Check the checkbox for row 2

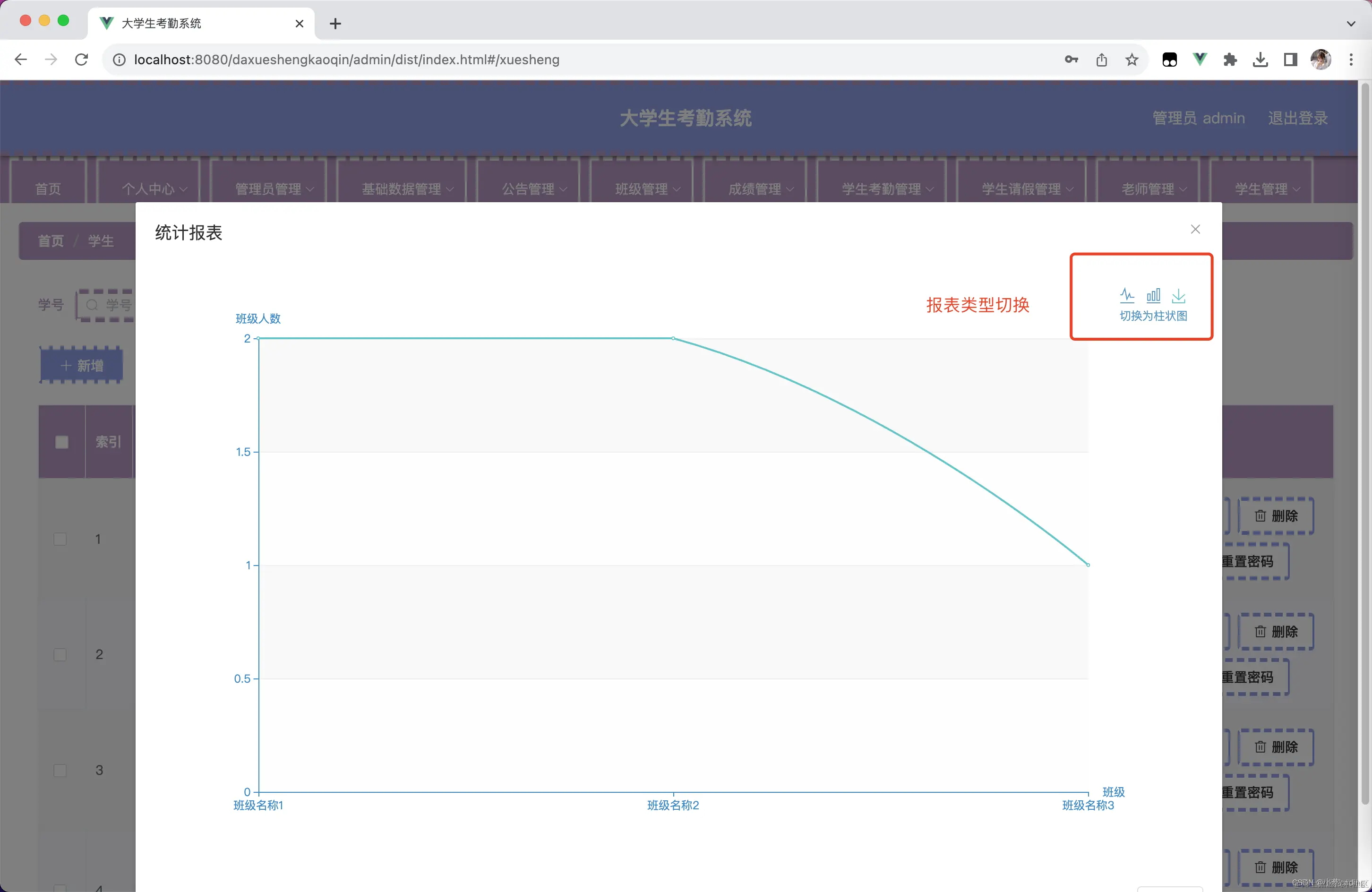pos(60,654)
